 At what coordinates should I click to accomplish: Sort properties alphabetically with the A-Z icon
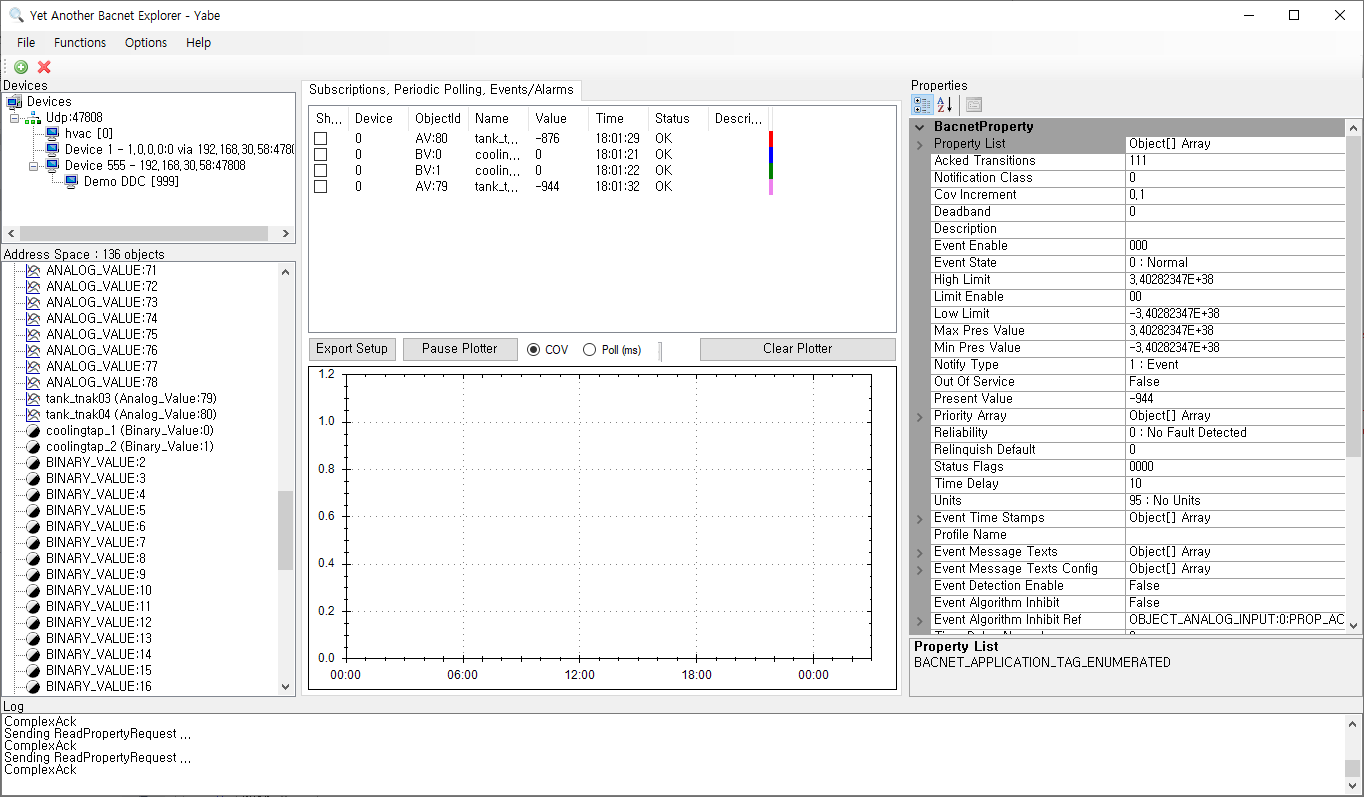pos(944,105)
